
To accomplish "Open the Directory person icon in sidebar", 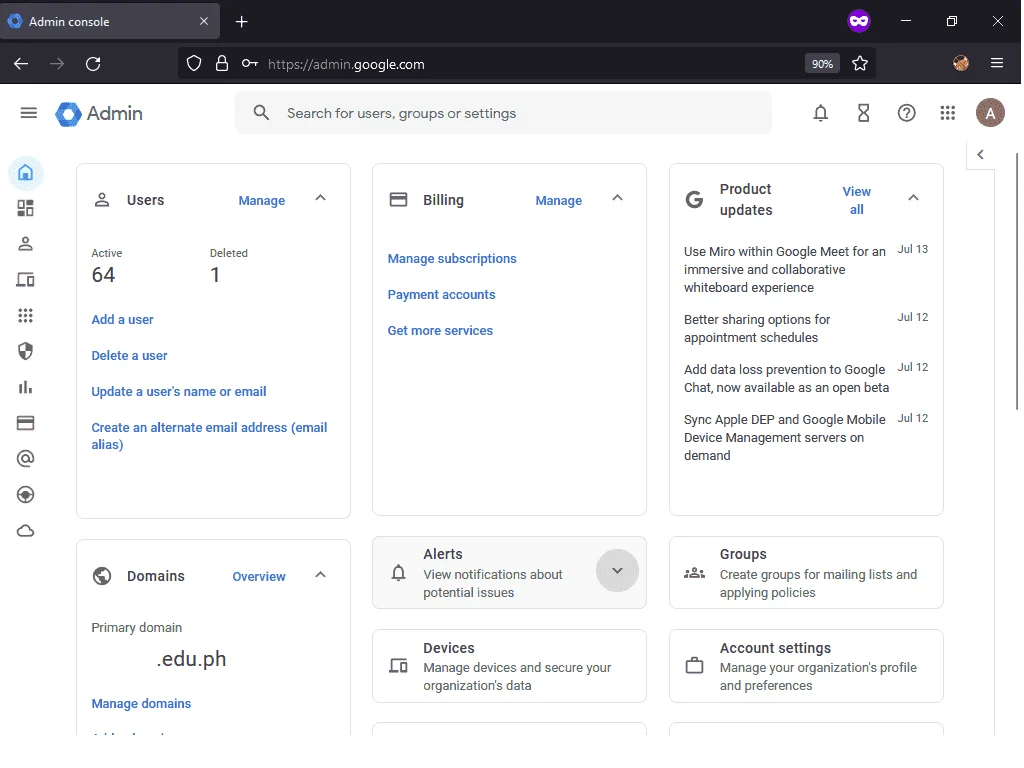I will click(x=25, y=244).
